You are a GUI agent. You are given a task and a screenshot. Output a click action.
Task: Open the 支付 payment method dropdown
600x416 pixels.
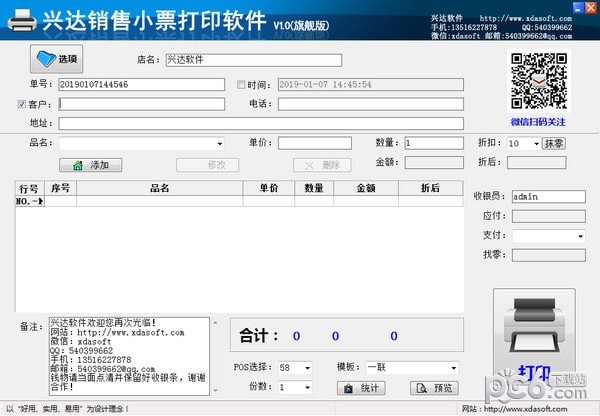tap(580, 236)
